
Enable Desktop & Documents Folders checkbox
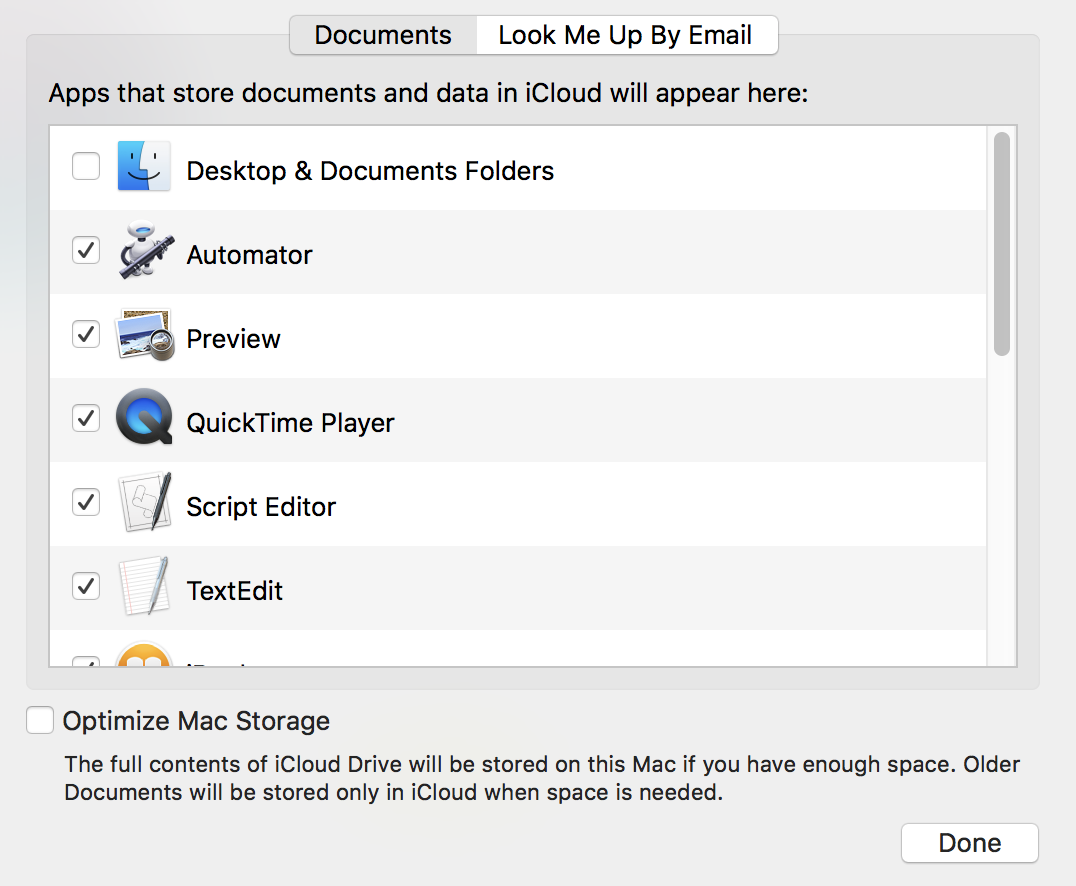pos(86,166)
